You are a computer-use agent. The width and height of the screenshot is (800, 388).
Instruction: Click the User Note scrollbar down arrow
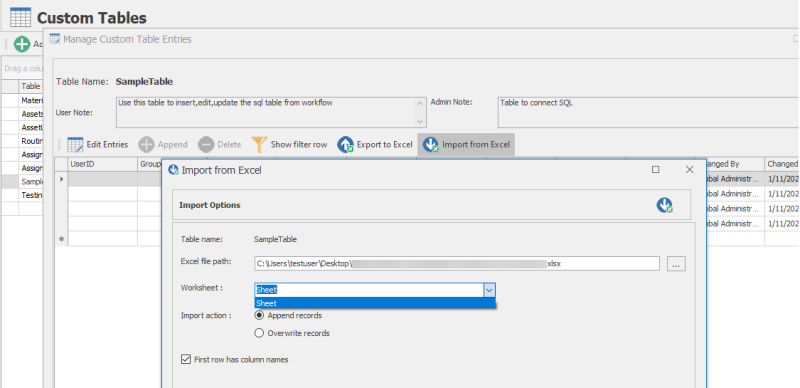click(420, 122)
